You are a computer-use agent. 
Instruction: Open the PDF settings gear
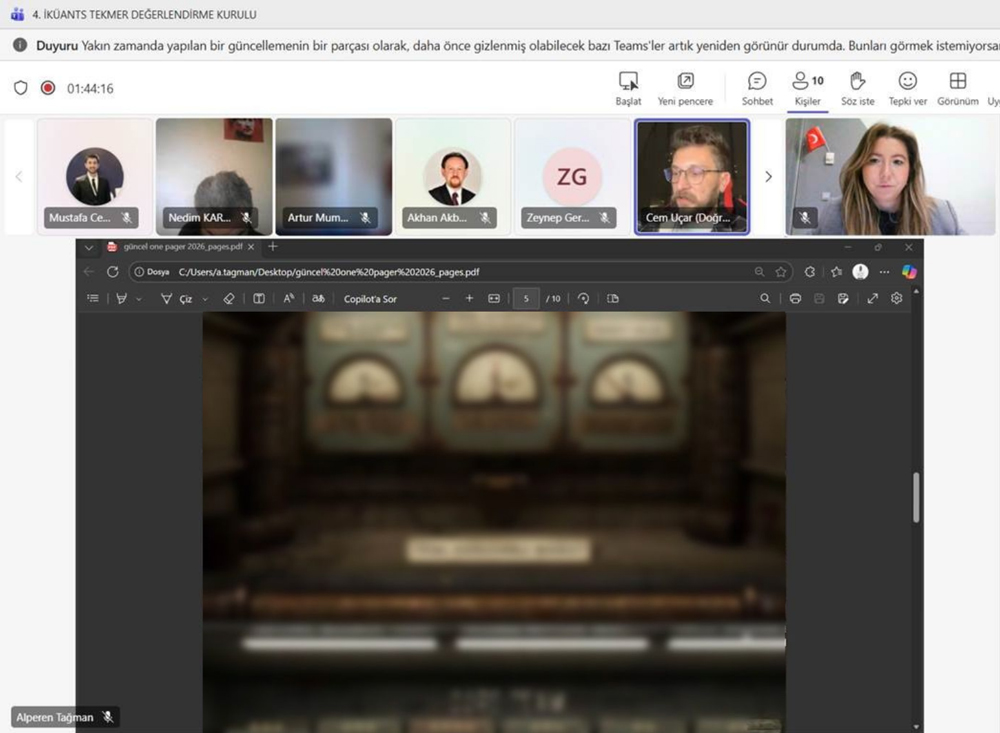coord(896,298)
